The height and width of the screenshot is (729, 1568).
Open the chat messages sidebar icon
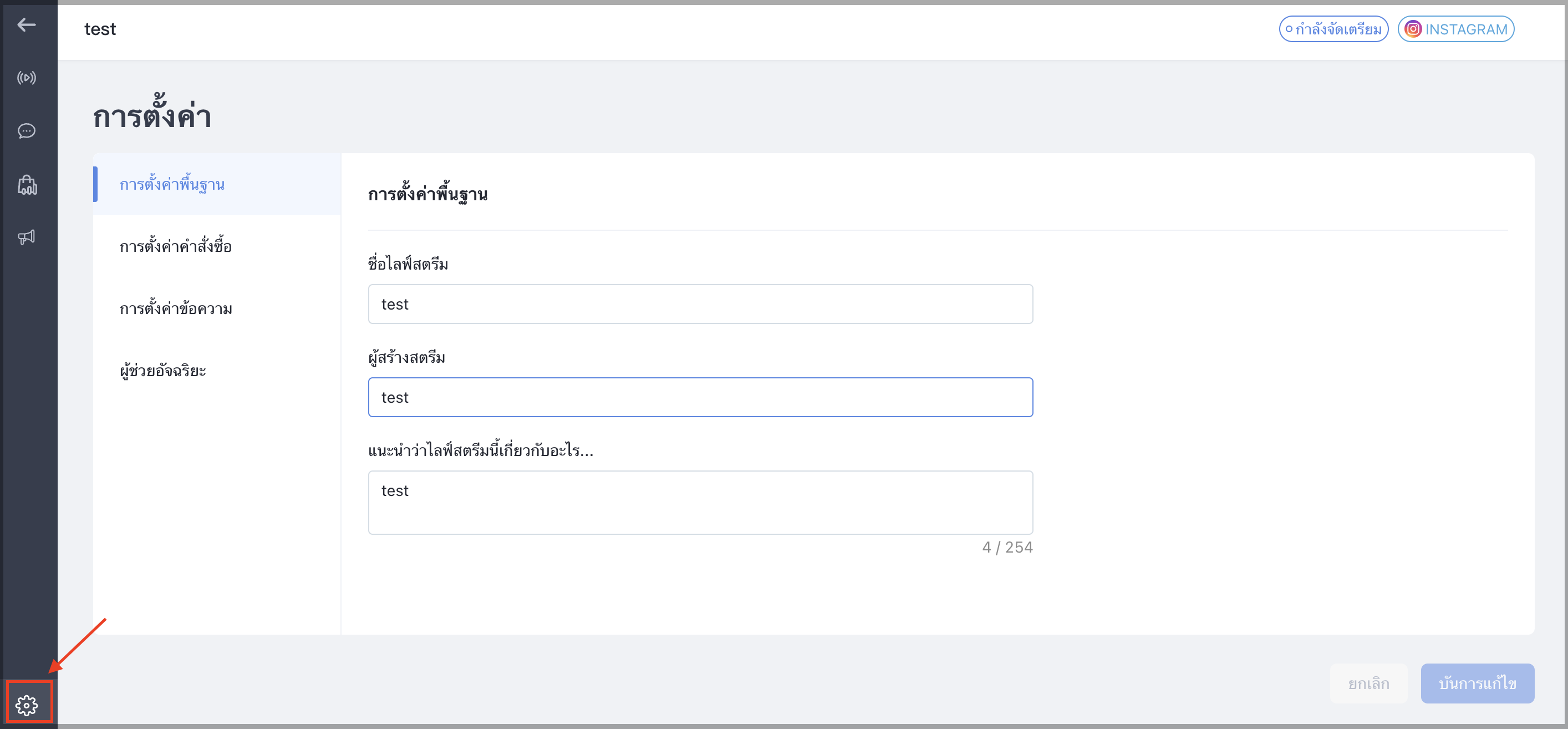pos(26,131)
